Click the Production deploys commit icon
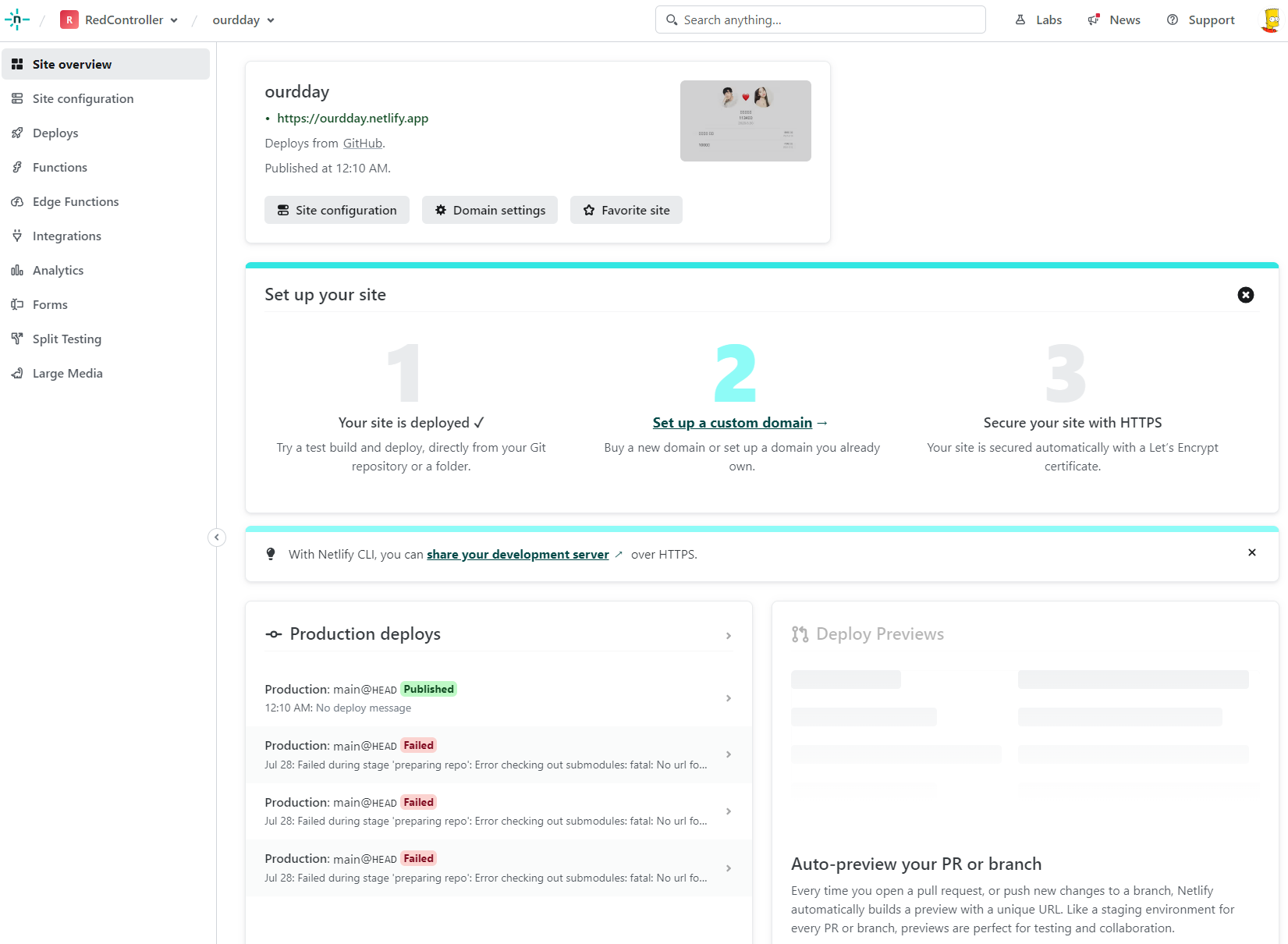 (274, 634)
